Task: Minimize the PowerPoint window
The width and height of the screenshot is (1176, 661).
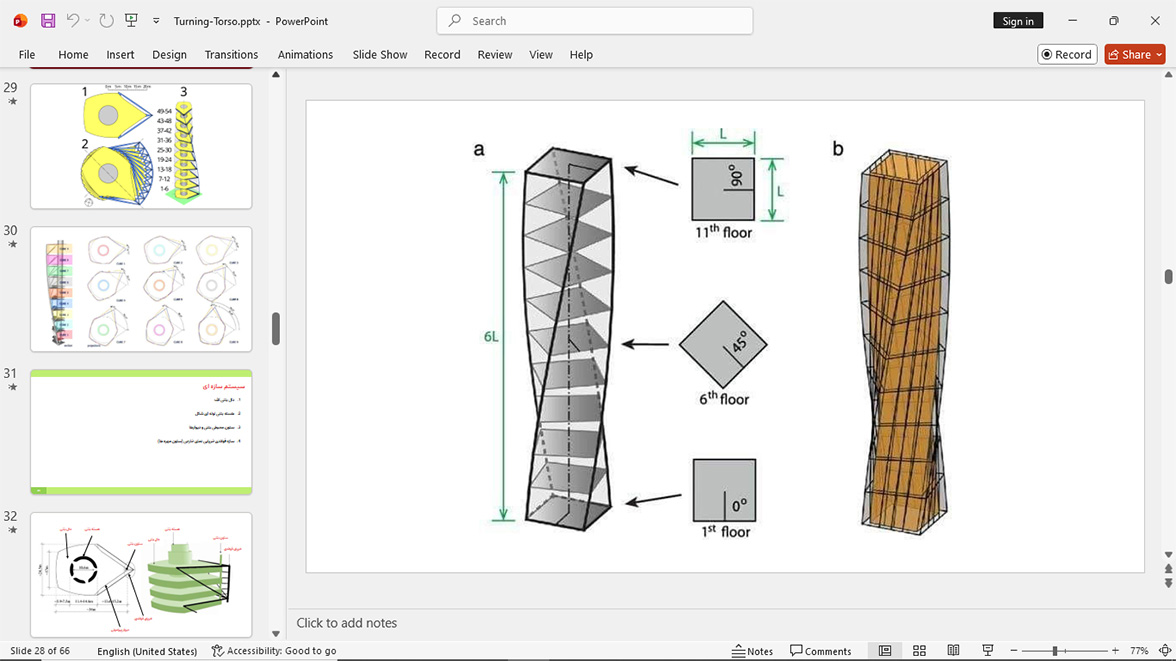Action: pyautogui.click(x=1072, y=21)
